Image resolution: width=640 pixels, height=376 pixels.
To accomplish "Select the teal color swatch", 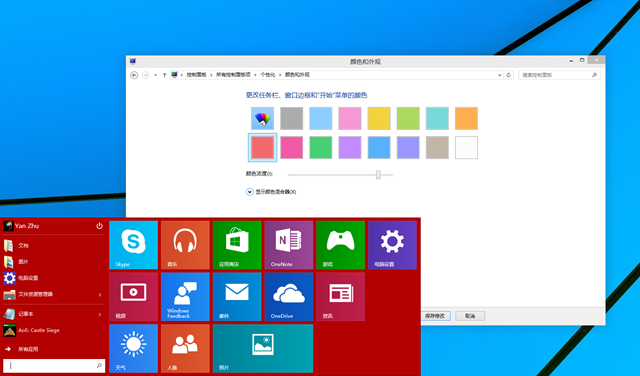I will [437, 118].
